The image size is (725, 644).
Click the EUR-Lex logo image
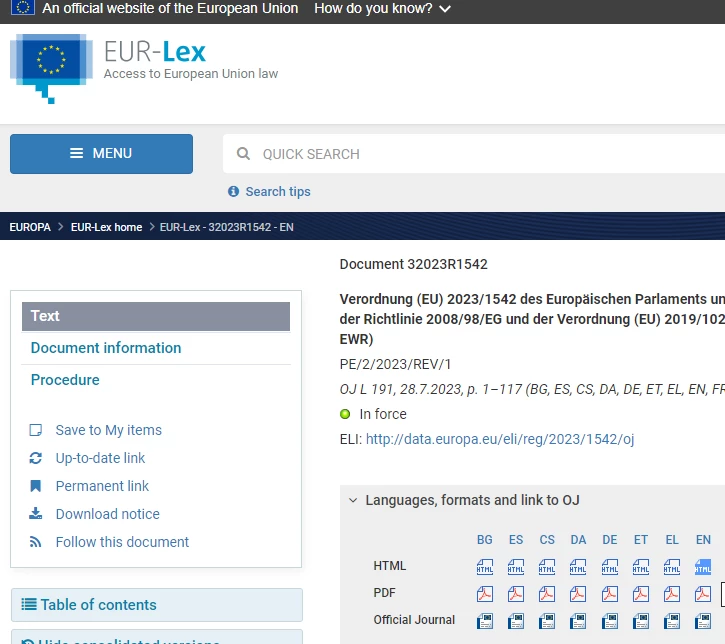coord(51,68)
